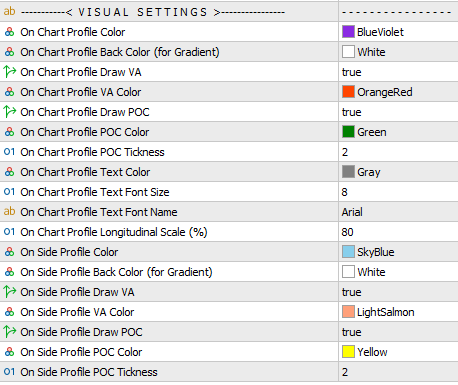Click color icon beside On Side Profile VA Color
Screen dimensions: 458x385
tap(10, 312)
